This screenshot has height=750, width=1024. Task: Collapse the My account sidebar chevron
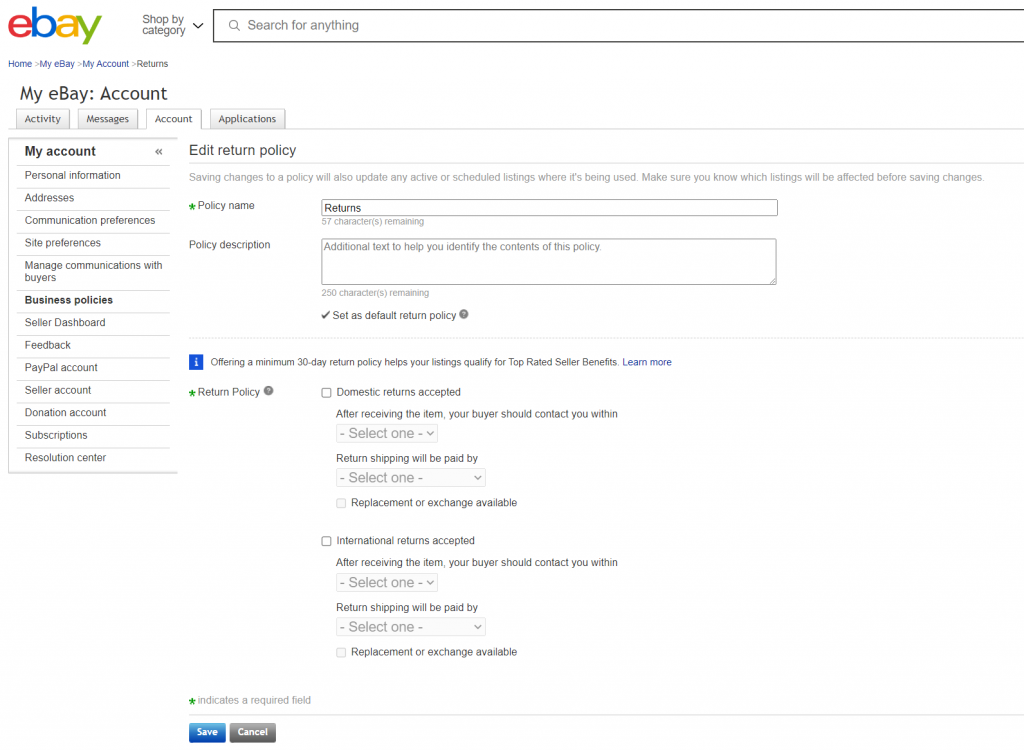tap(159, 152)
